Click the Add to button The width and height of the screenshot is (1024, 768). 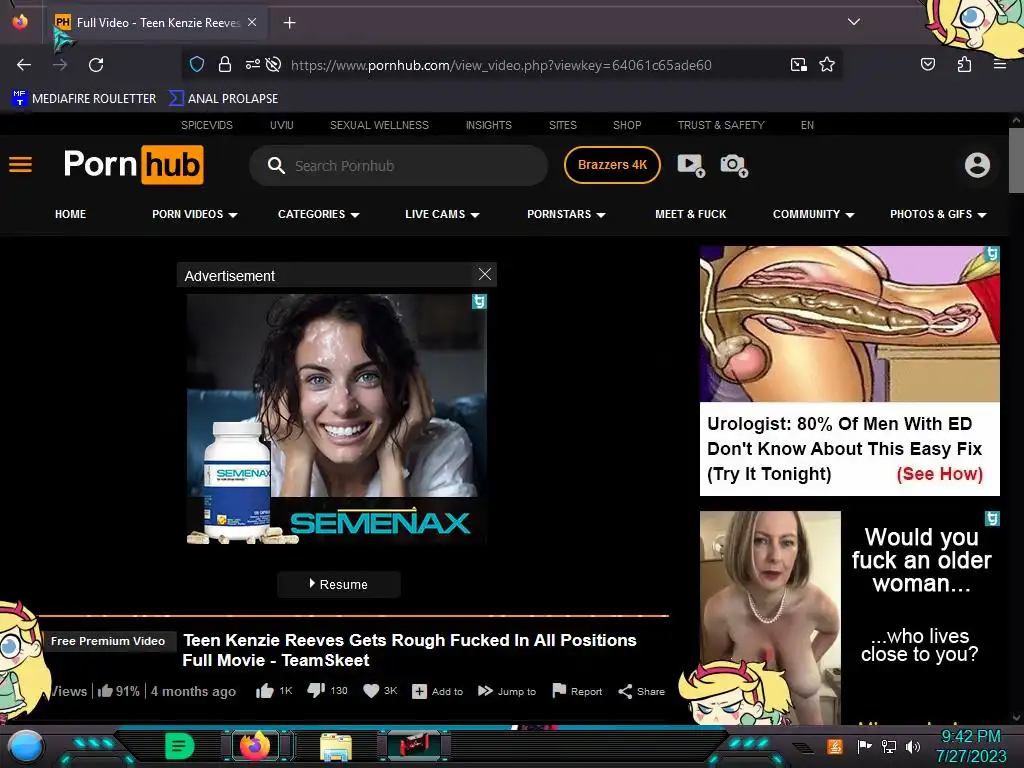pos(438,691)
